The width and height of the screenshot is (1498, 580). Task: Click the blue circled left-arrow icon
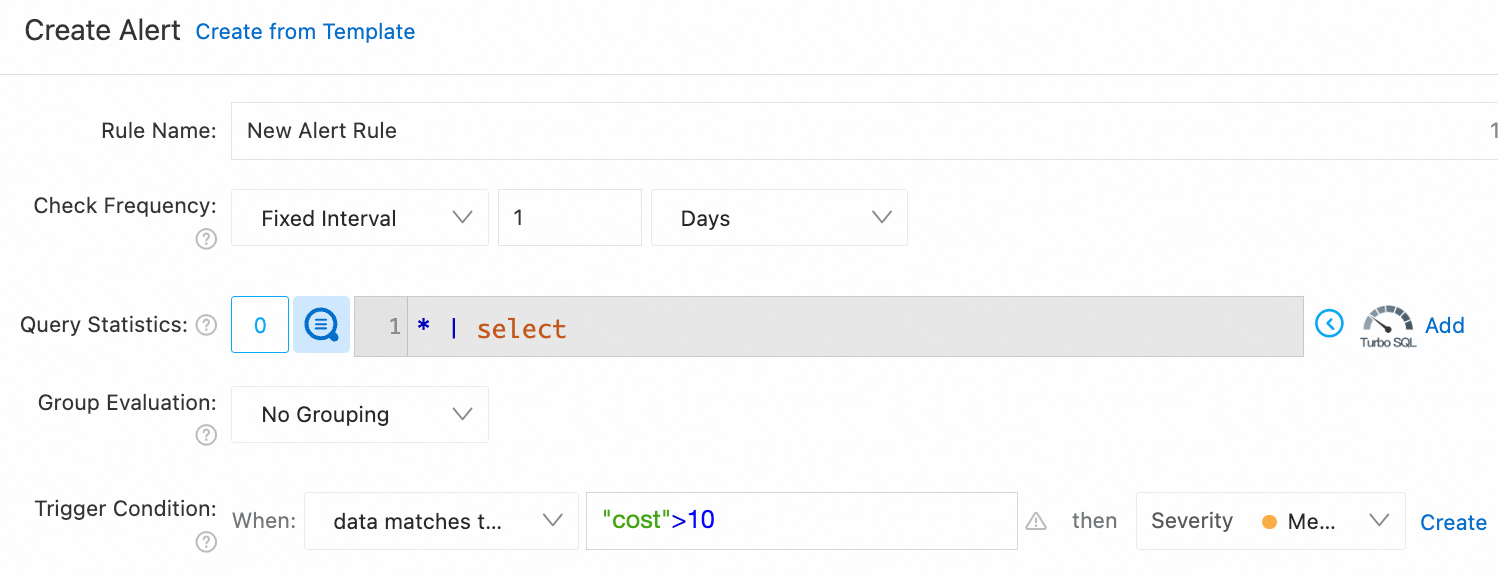(x=1329, y=324)
